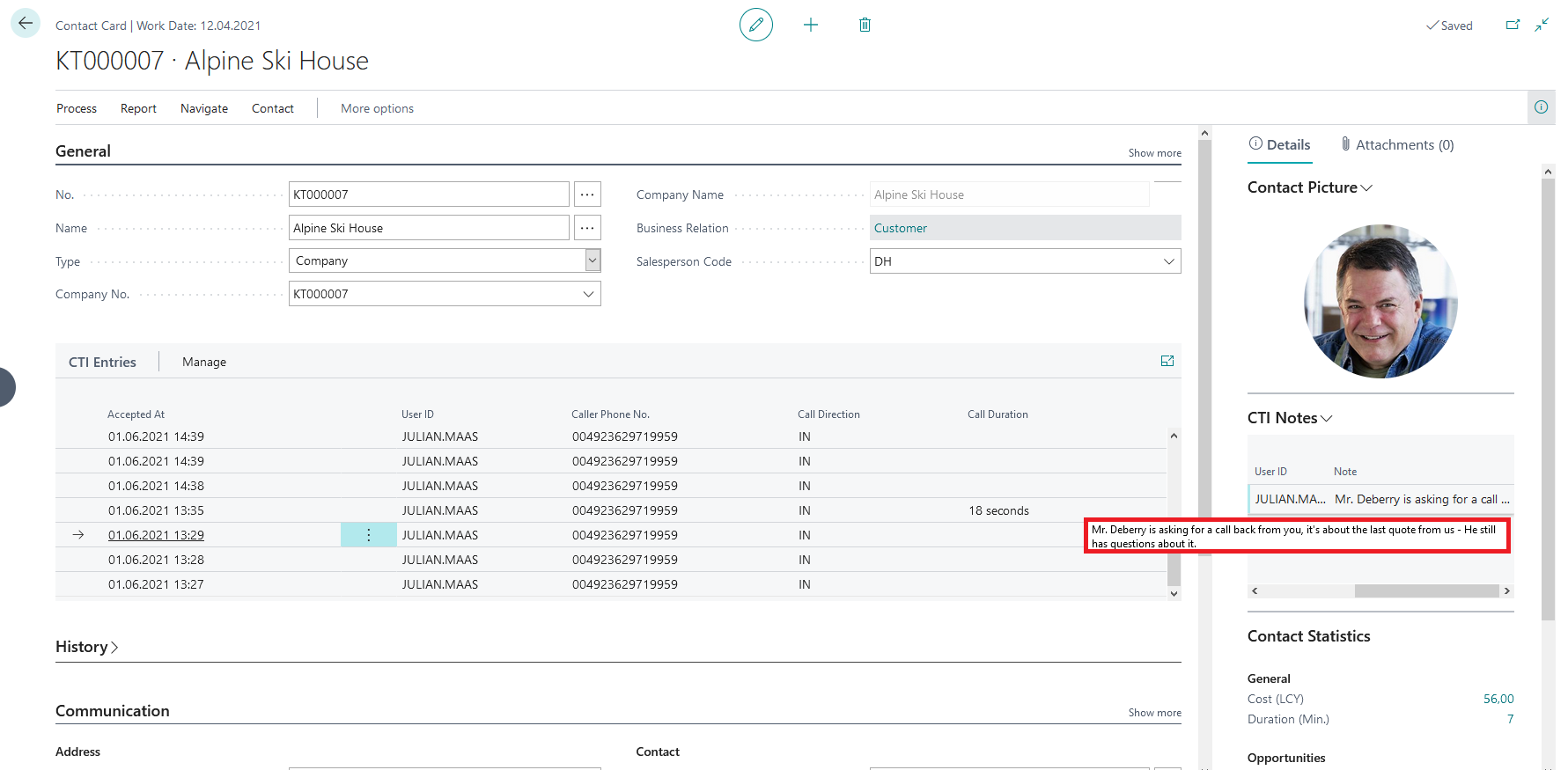This screenshot has width=1568, height=770.
Task: Switch to Details tab in FactBox
Action: 1280,145
